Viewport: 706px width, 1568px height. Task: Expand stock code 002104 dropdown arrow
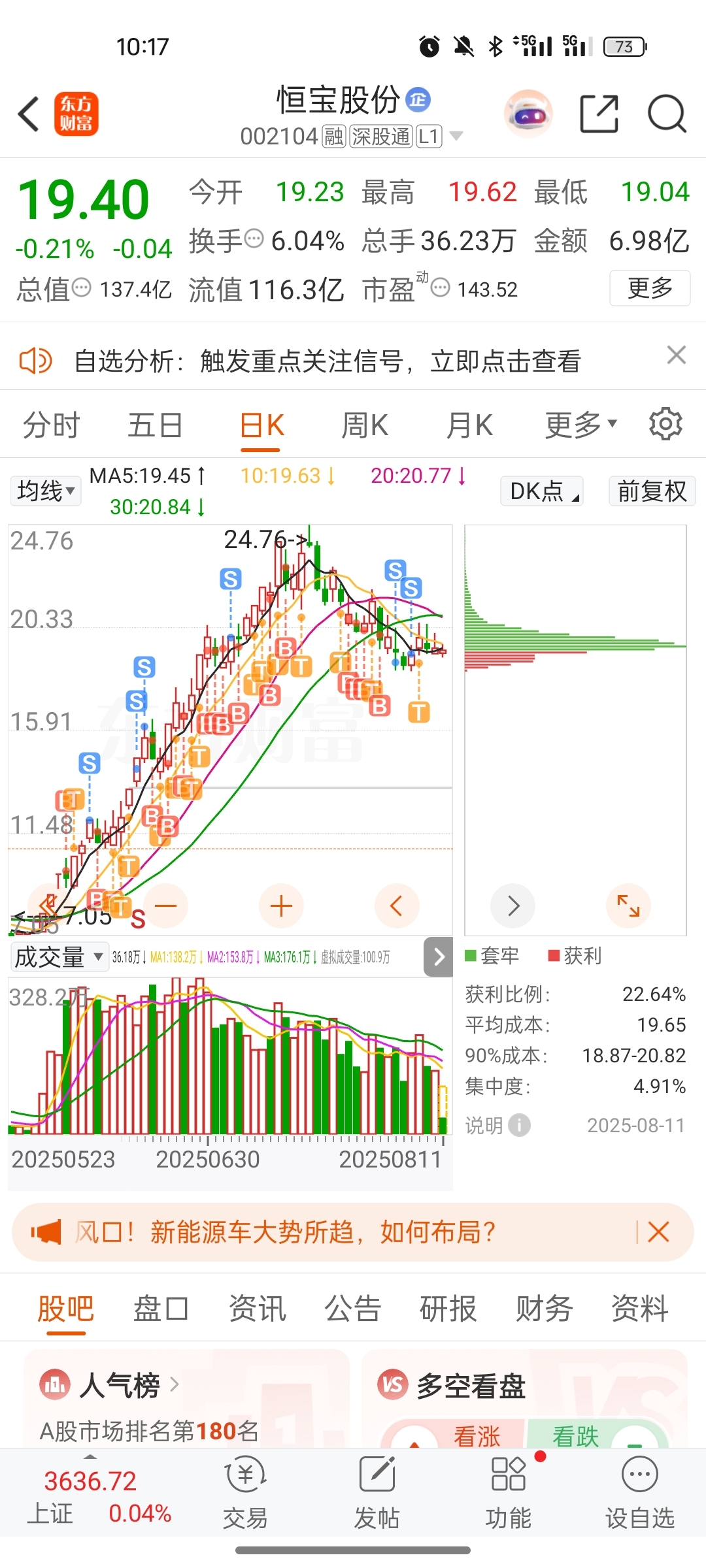coord(456,136)
